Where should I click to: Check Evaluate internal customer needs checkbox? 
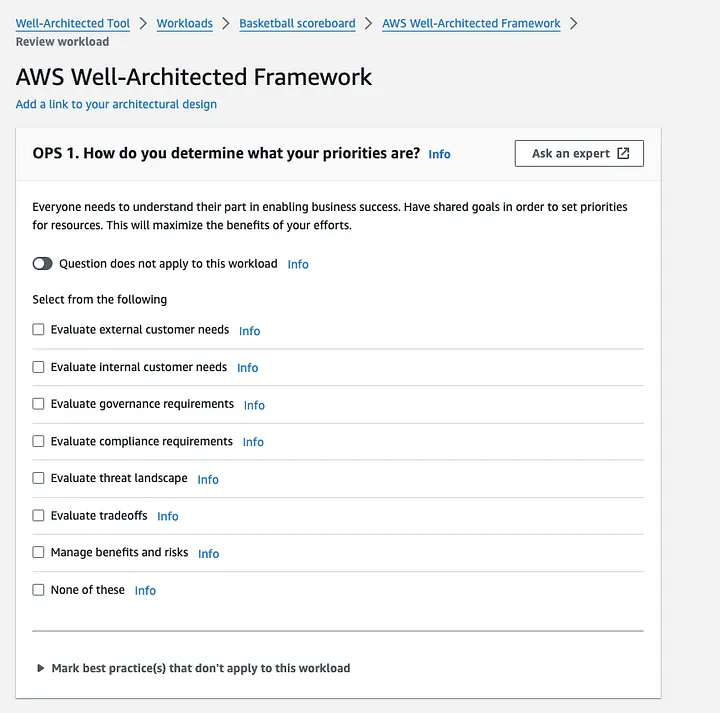click(x=39, y=367)
